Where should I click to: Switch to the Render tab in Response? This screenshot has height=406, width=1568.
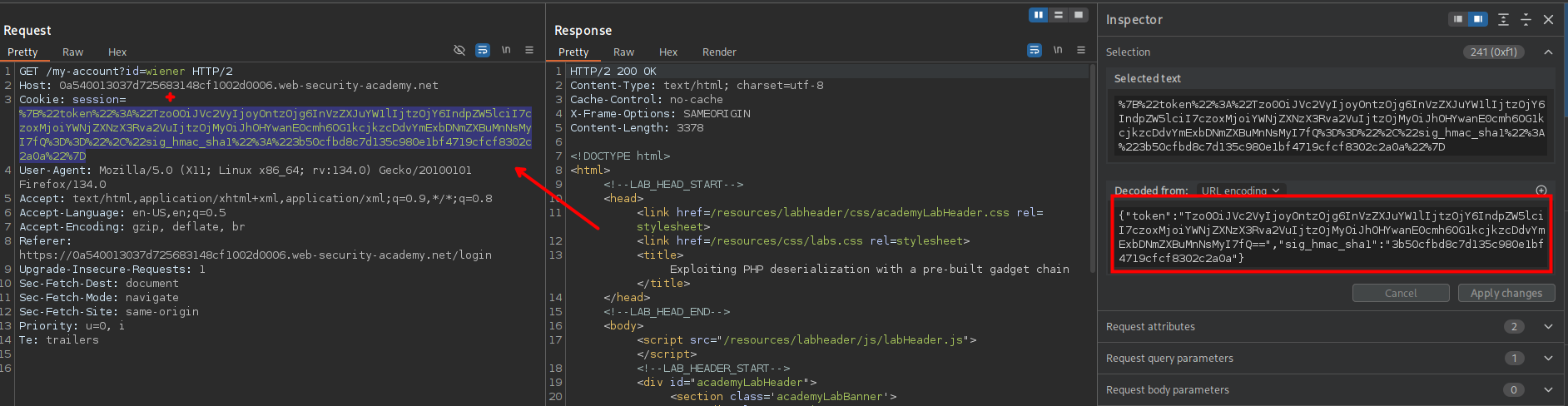click(719, 52)
